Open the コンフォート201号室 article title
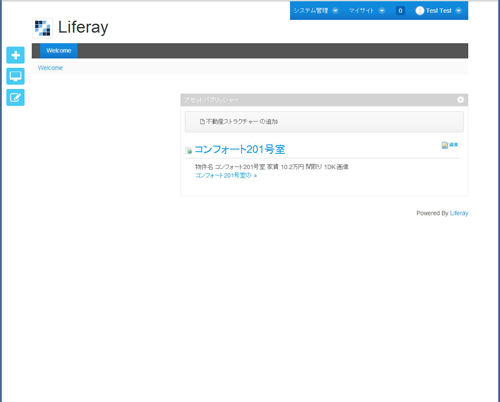The height and width of the screenshot is (402, 500). coord(240,149)
